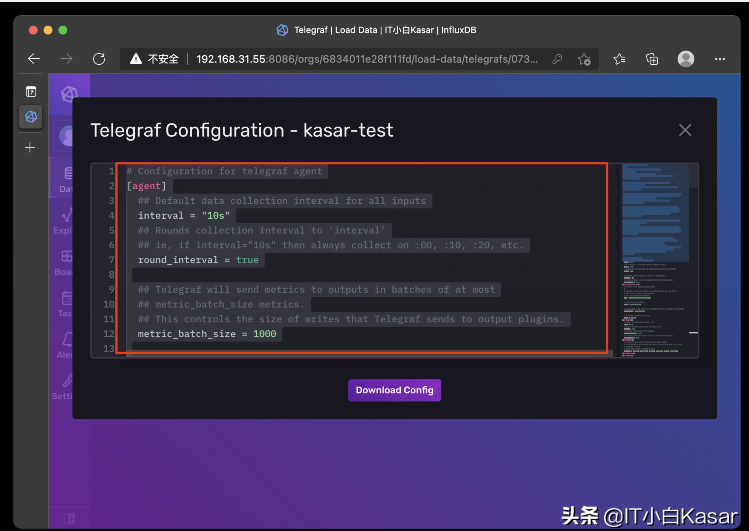
Task: Open the browser profile avatar
Action: 685,59
